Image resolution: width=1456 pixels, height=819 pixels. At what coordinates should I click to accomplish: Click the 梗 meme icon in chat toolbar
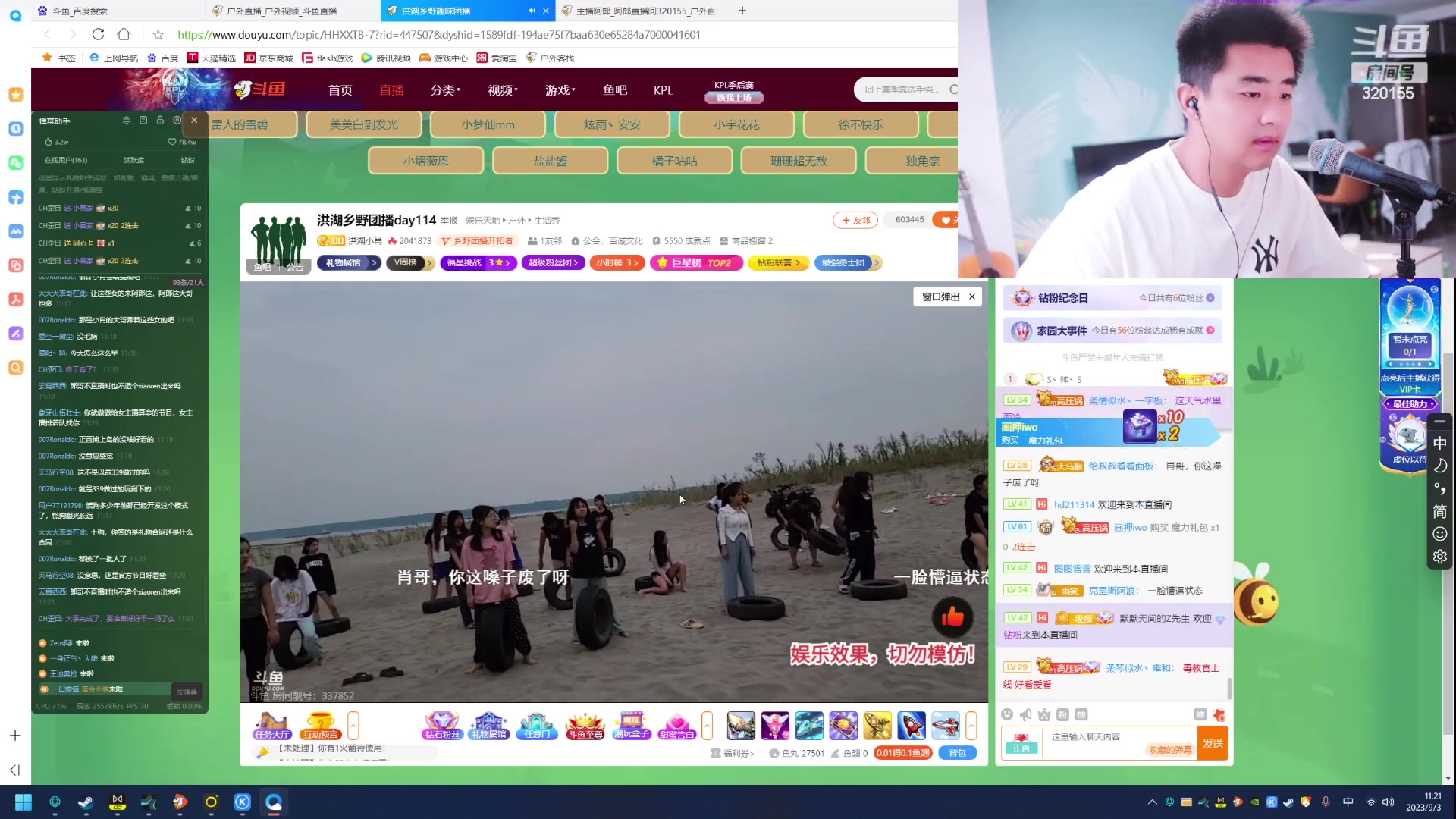(1081, 714)
